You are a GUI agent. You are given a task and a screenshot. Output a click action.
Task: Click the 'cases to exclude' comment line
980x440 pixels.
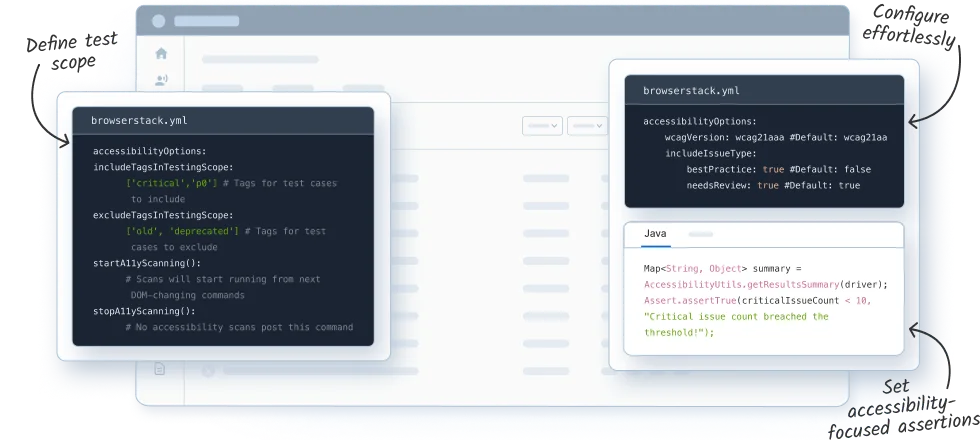click(x=174, y=247)
